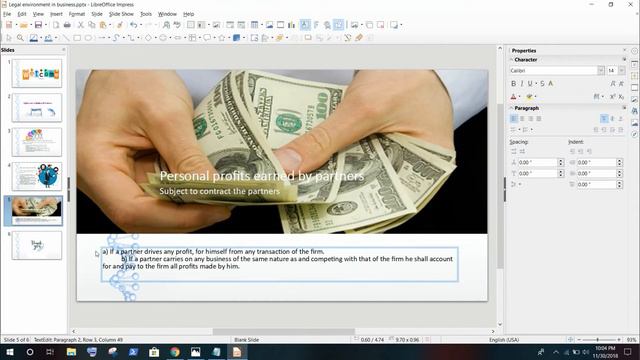Open the Edit menu

[22, 14]
